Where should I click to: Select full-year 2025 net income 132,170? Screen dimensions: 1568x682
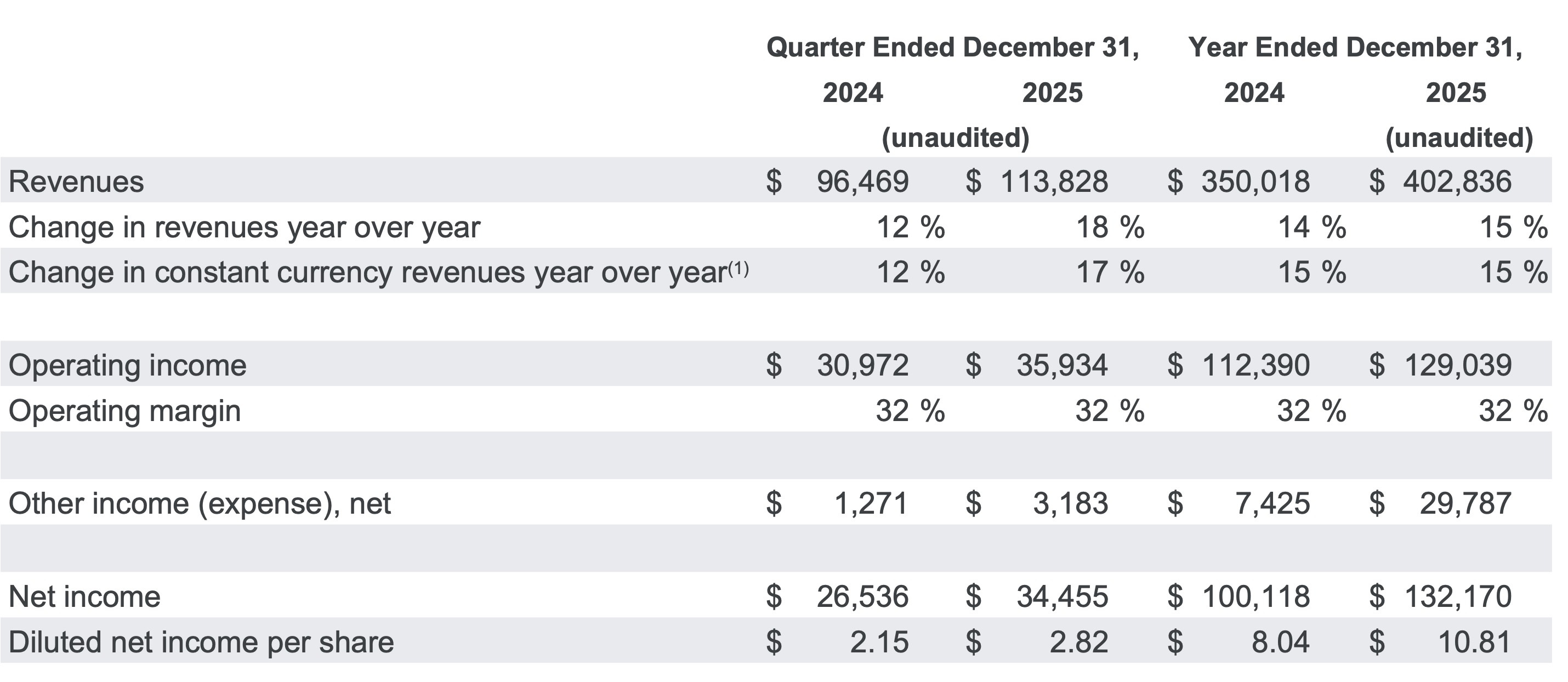(x=1457, y=596)
